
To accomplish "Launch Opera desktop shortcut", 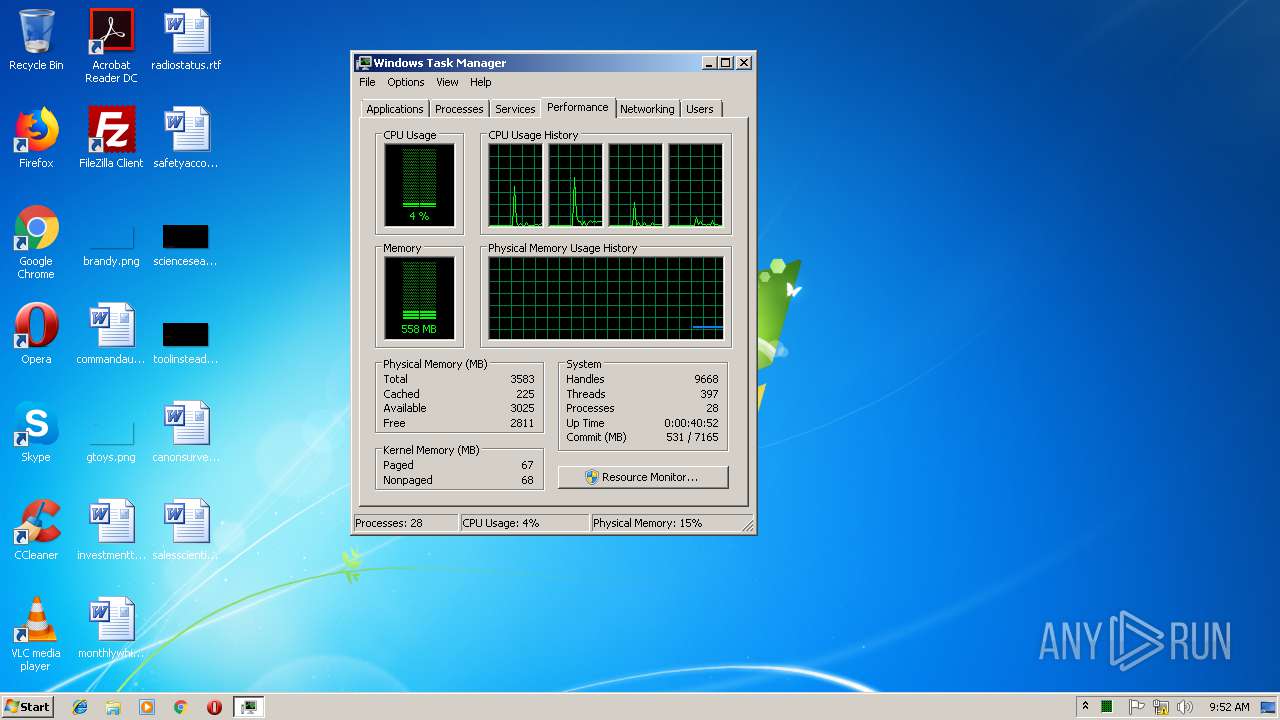I will click(36, 334).
